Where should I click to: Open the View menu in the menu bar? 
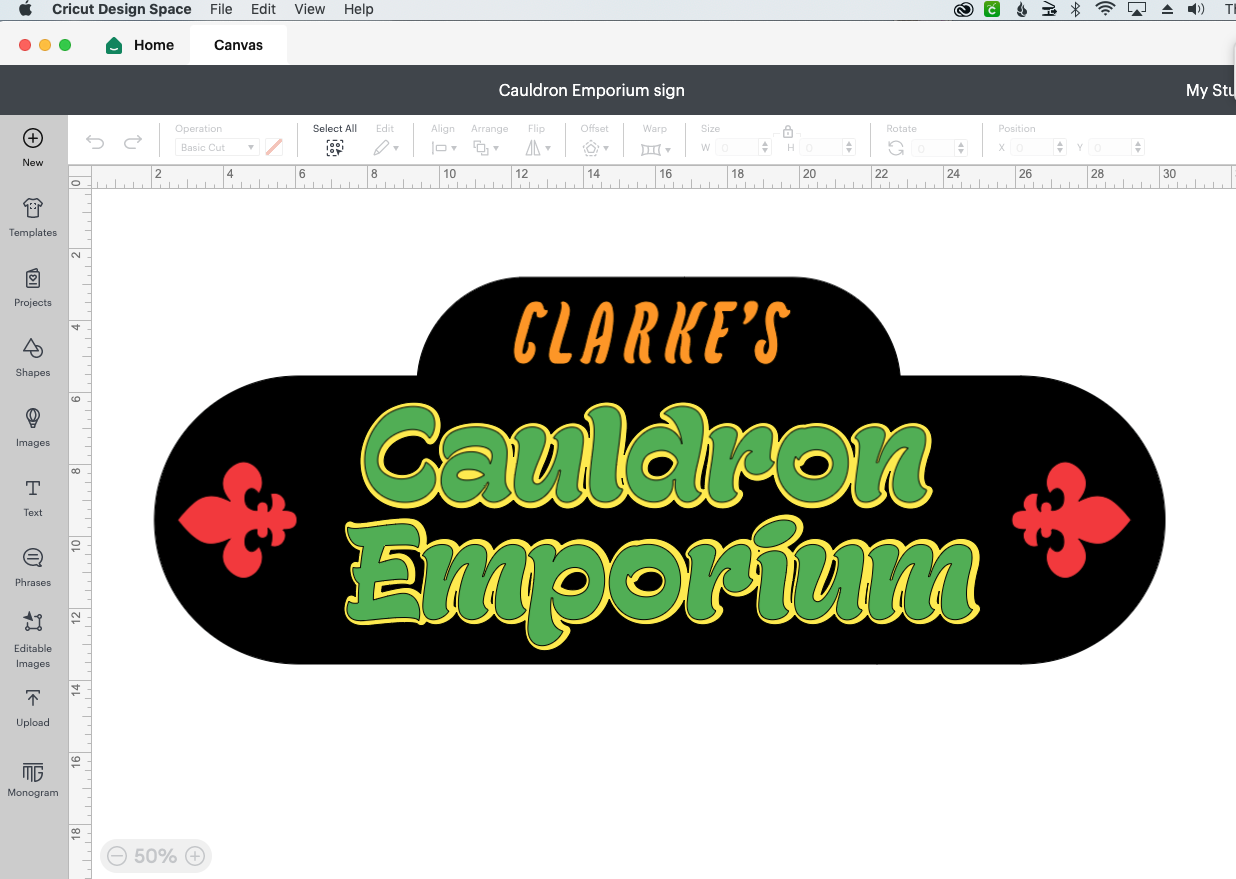[x=309, y=9]
